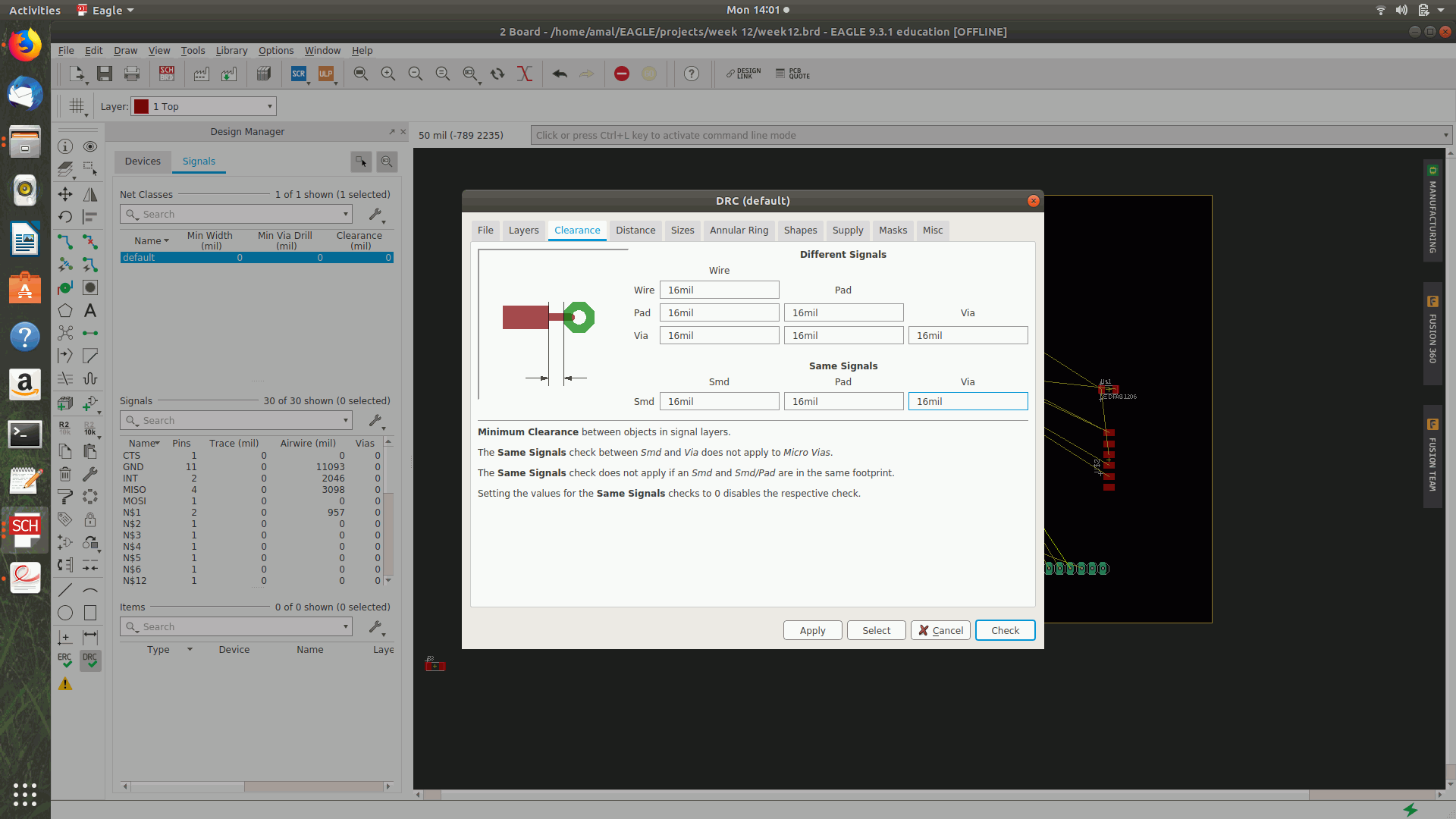
Task: Expand the Net Classes search dropdown arrow
Action: [346, 215]
